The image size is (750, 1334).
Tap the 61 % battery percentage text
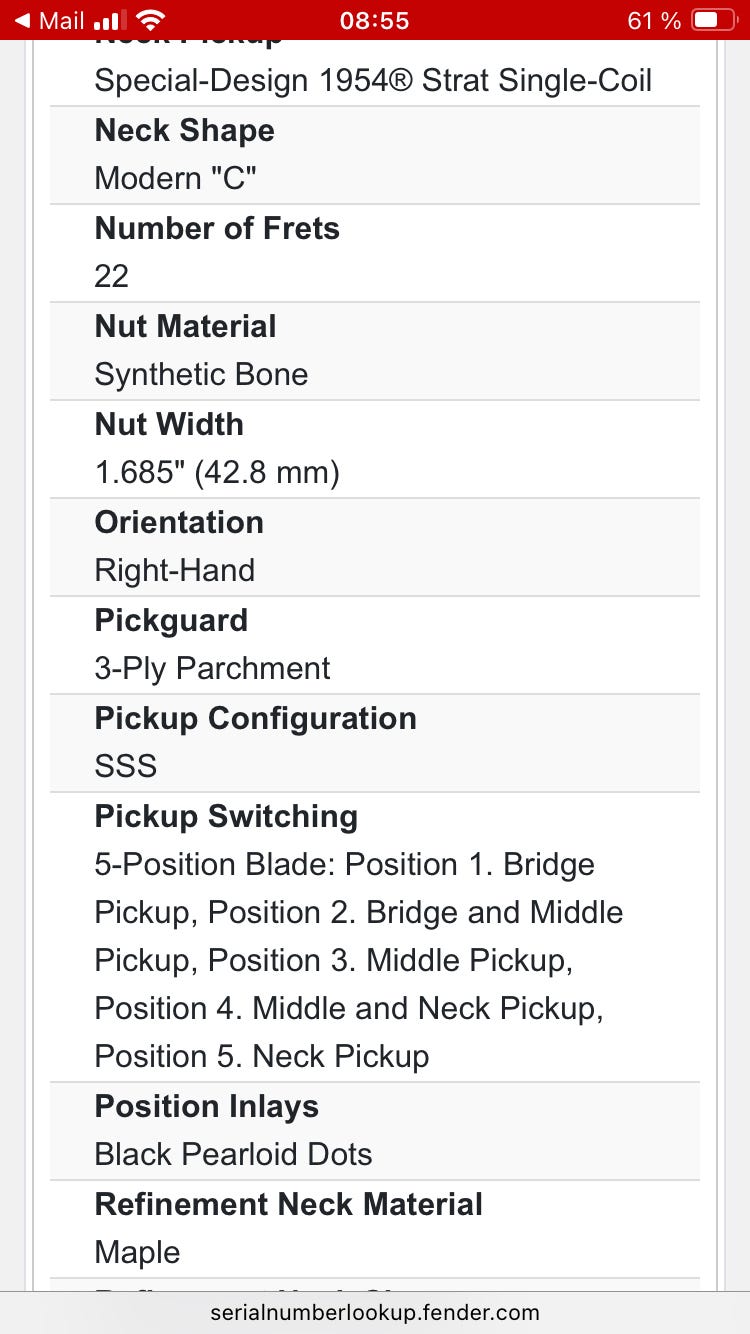coord(654,20)
